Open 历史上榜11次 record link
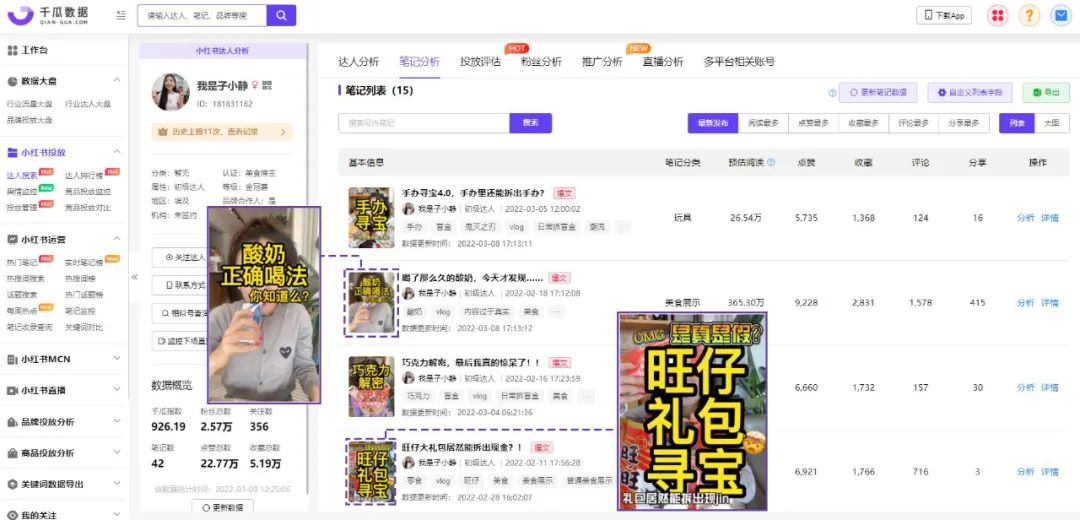The image size is (1080, 520). pyautogui.click(x=222, y=132)
